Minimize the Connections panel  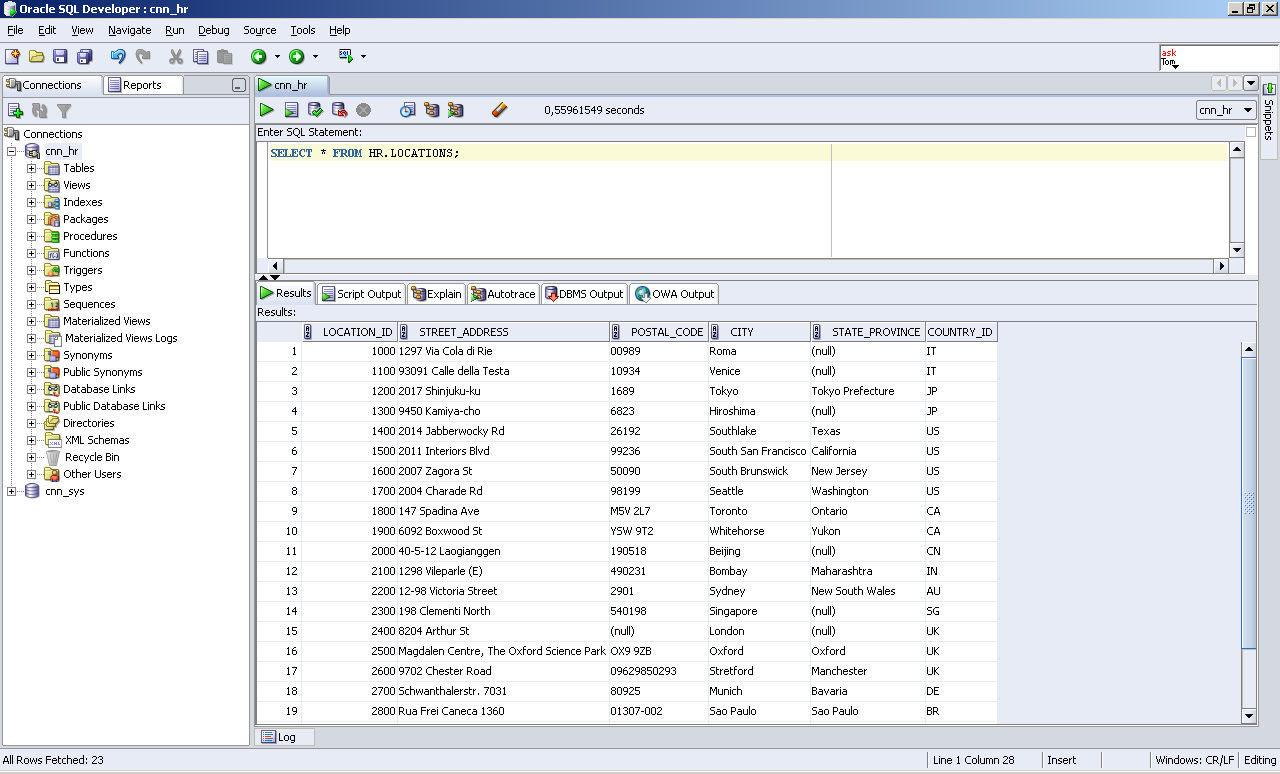coord(238,86)
